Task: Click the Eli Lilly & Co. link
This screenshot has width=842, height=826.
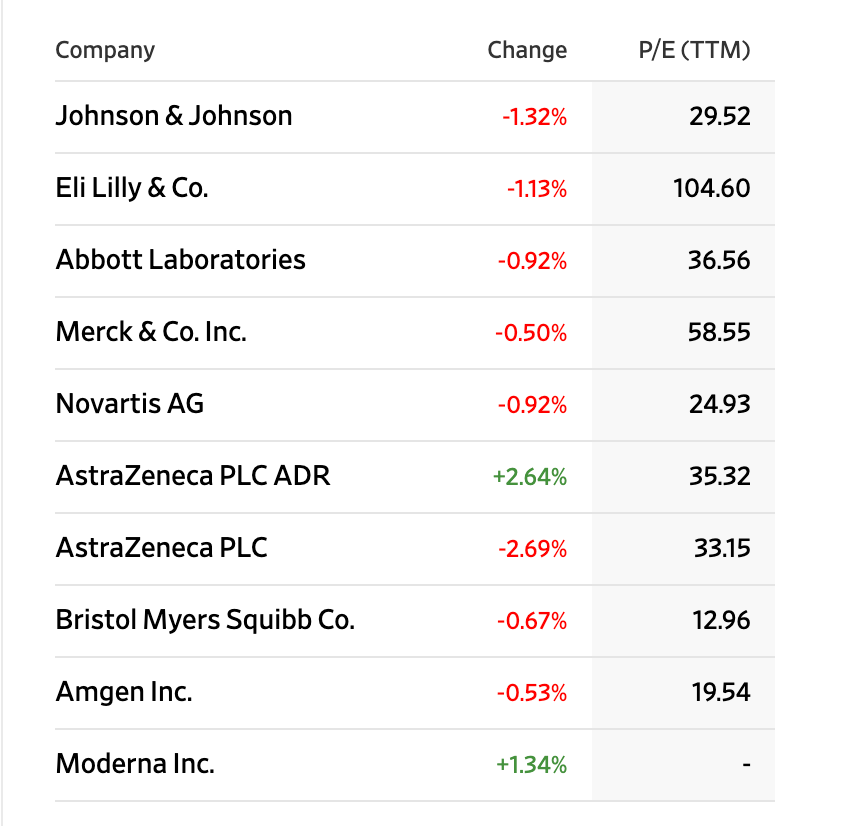Action: pyautogui.click(x=132, y=188)
